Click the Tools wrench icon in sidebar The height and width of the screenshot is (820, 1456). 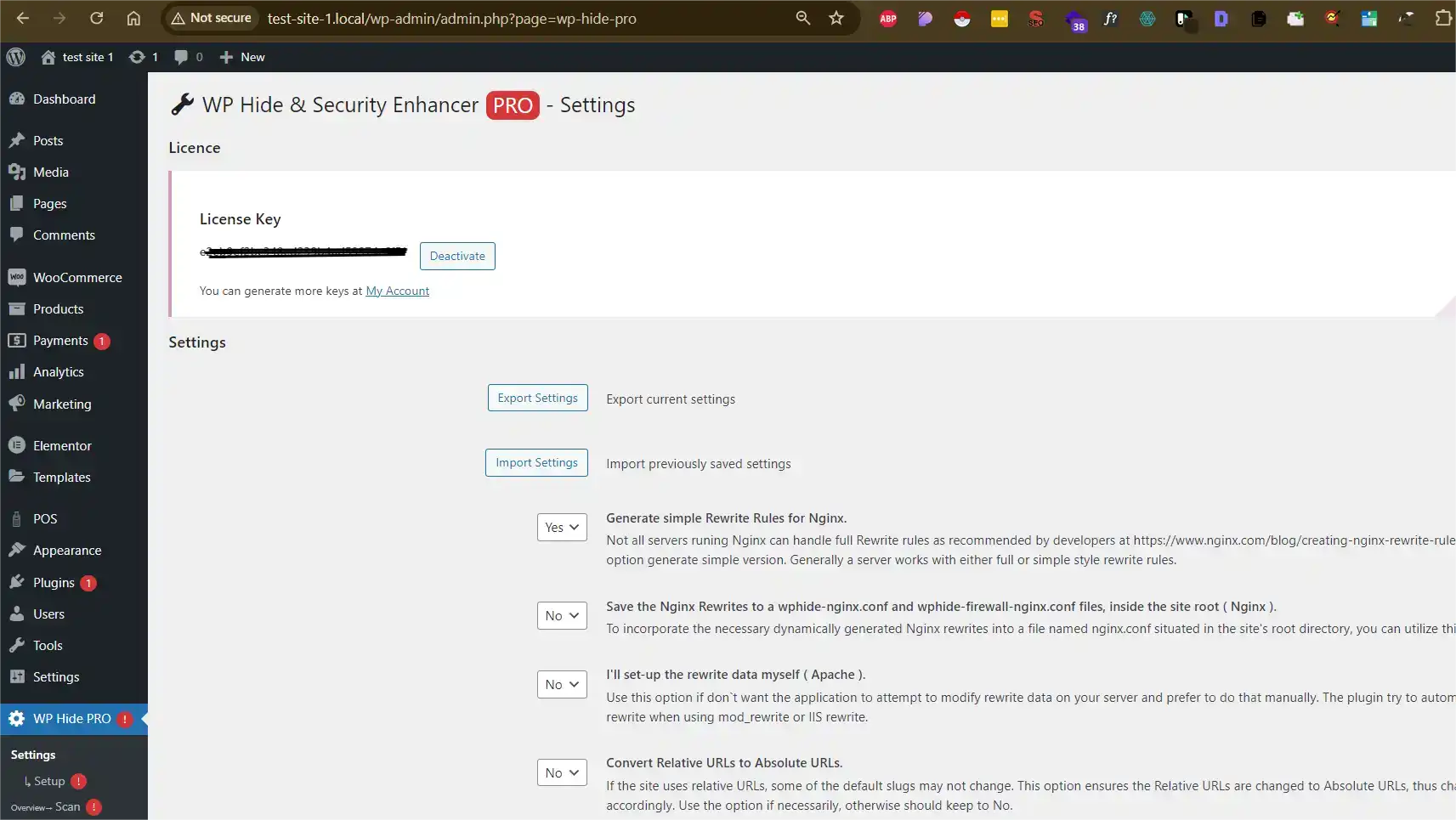tap(16, 645)
